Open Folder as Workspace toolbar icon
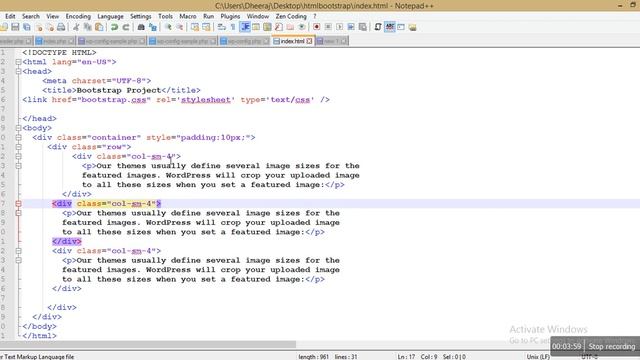The width and height of the screenshot is (640, 360). click(x=290, y=27)
